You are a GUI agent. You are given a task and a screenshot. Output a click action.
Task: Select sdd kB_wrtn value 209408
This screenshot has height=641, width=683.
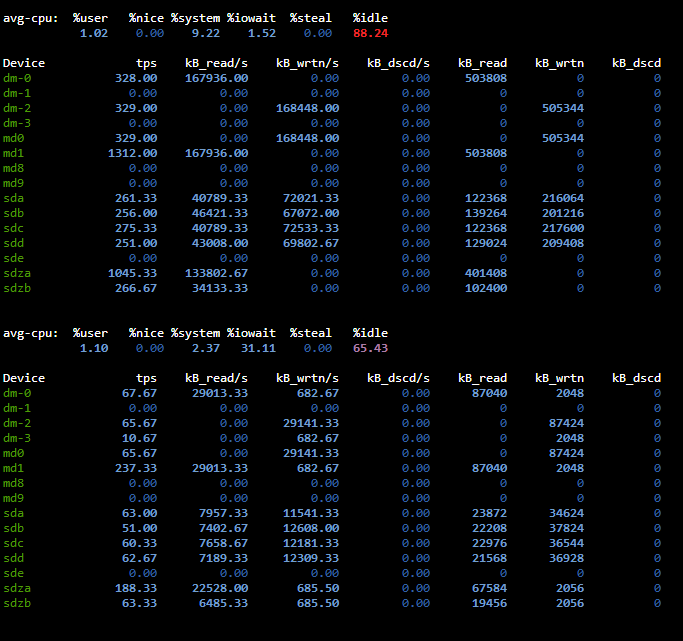(x=563, y=243)
